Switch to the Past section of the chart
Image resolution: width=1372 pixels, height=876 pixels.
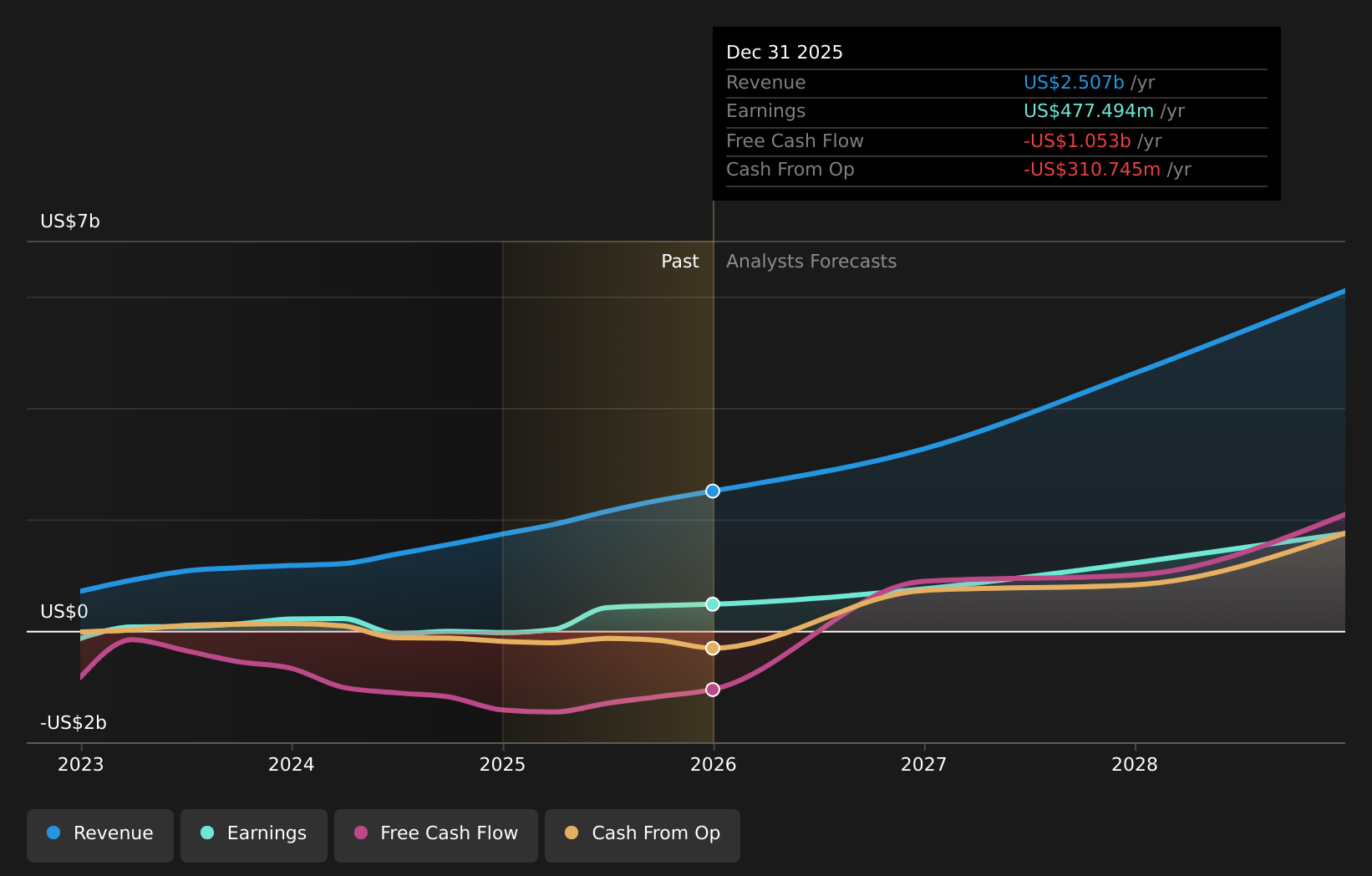pos(679,261)
